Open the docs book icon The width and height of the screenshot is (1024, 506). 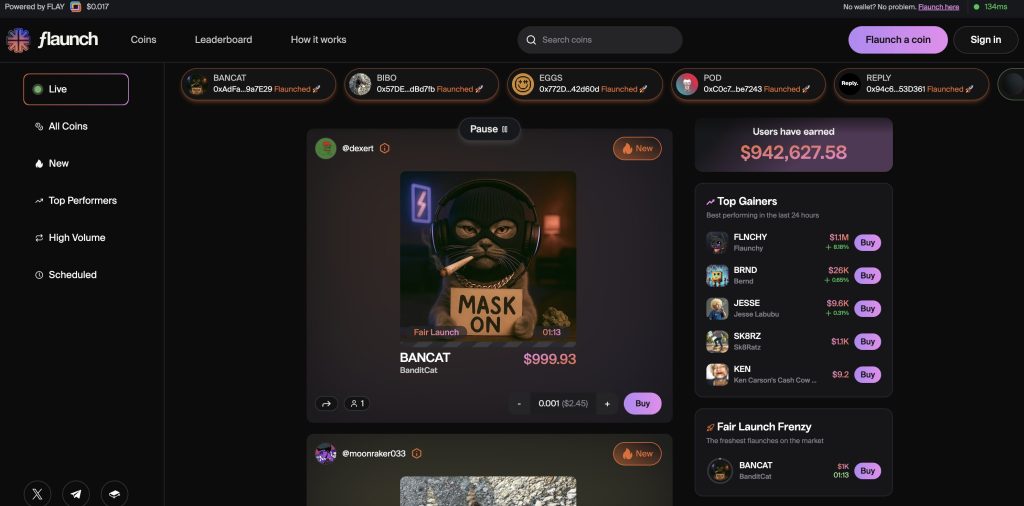114,494
